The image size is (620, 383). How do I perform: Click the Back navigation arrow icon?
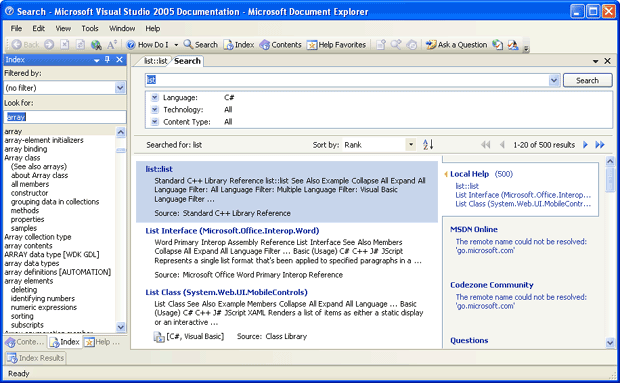click(17, 45)
